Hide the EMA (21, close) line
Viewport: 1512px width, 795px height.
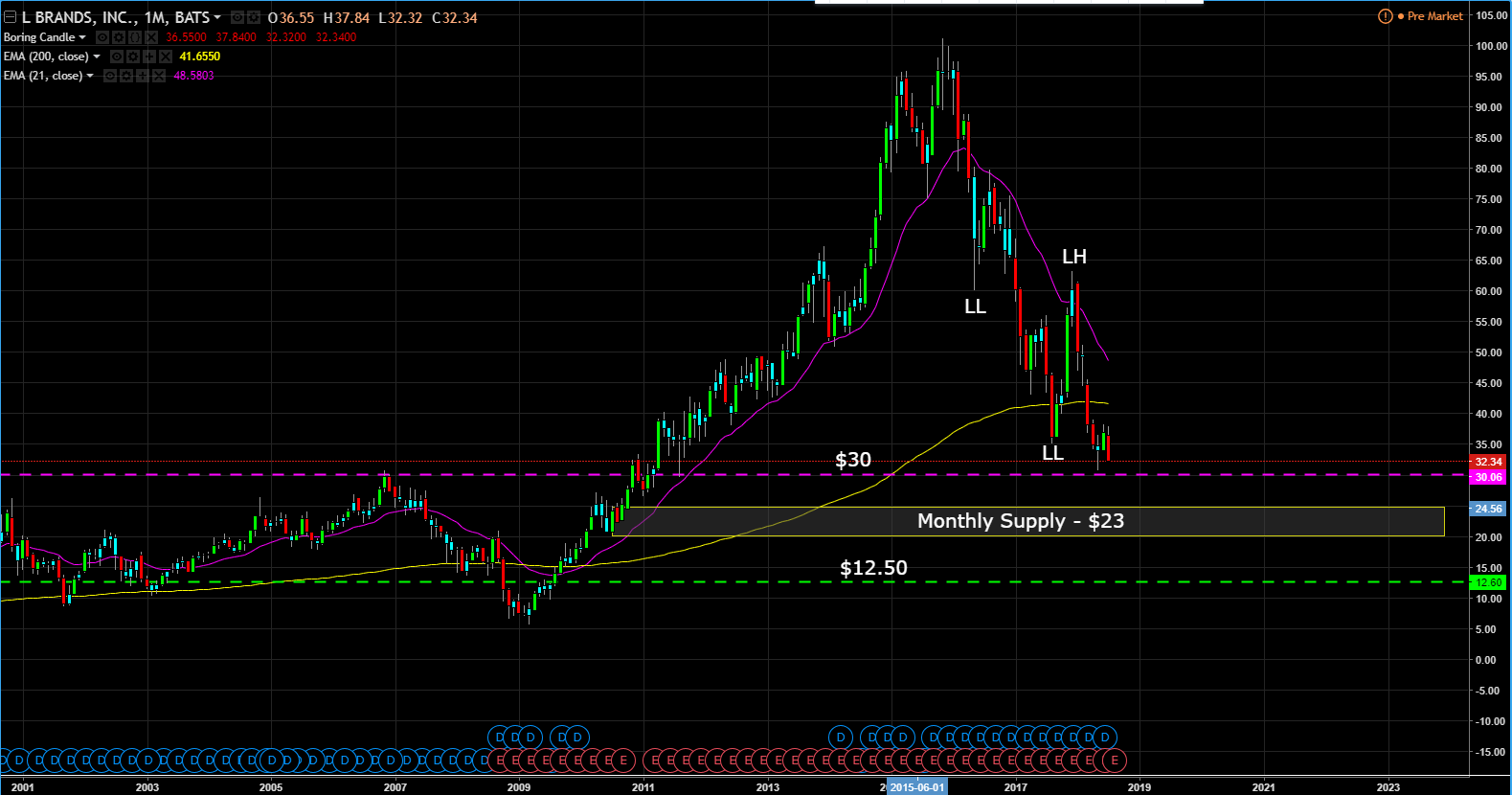110,76
